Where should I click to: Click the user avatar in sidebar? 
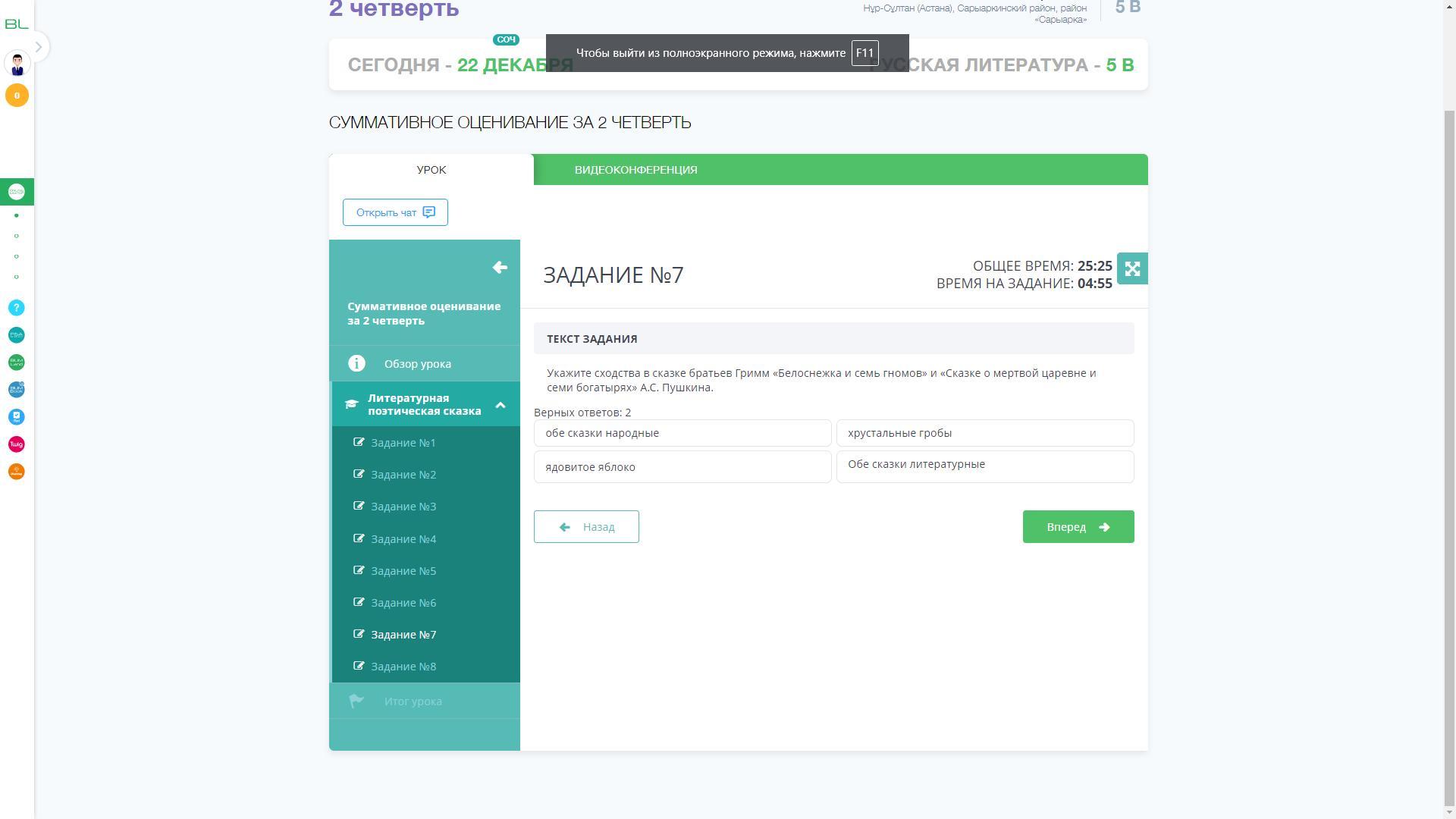click(17, 64)
